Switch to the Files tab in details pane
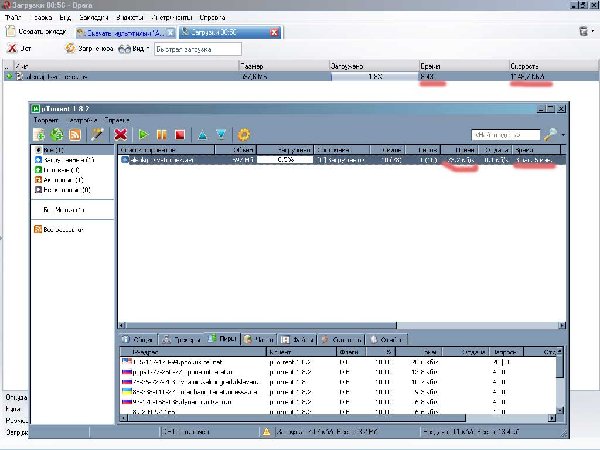The image size is (600, 450). click(299, 339)
